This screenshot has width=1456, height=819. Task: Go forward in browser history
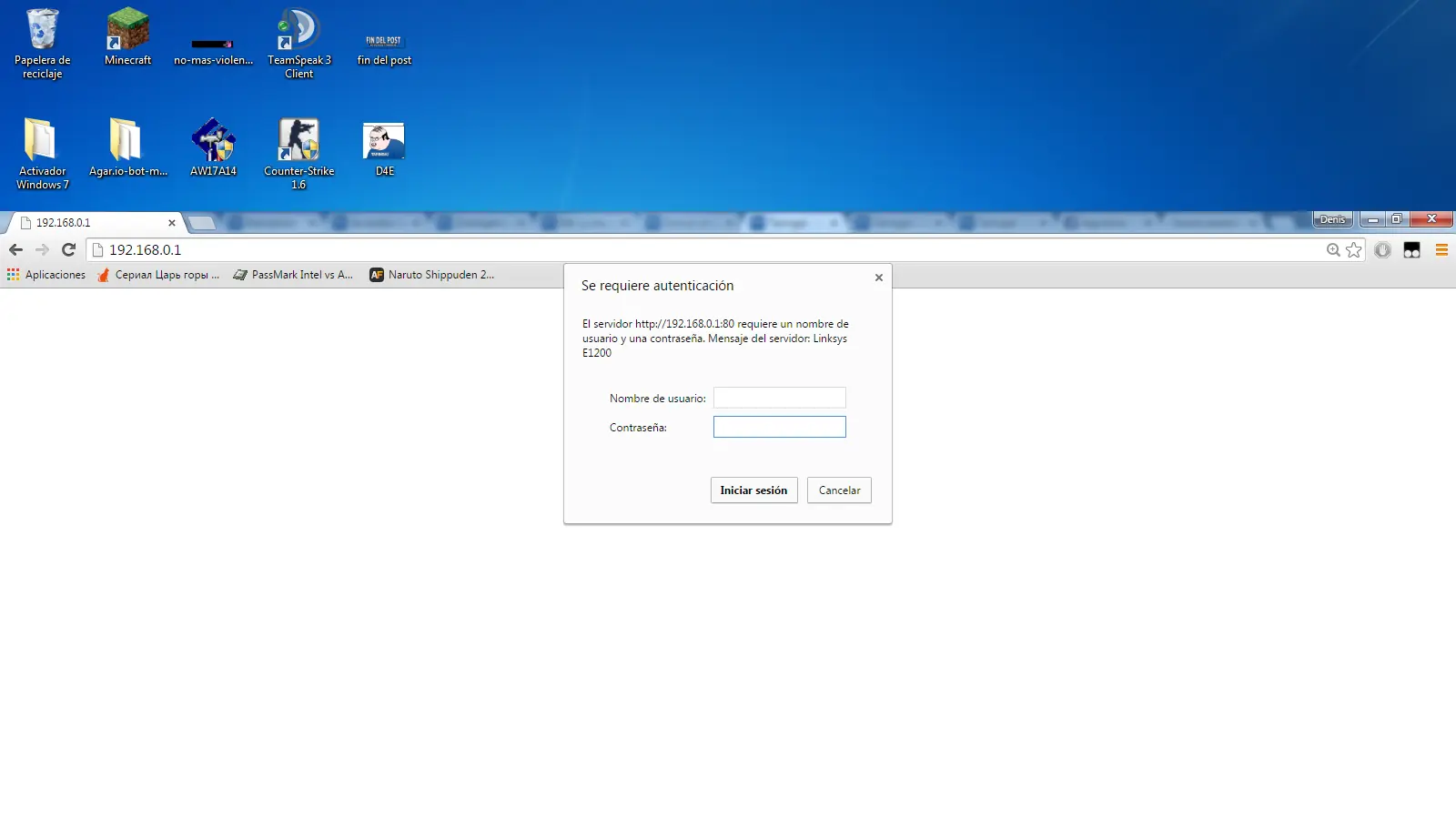pyautogui.click(x=42, y=249)
